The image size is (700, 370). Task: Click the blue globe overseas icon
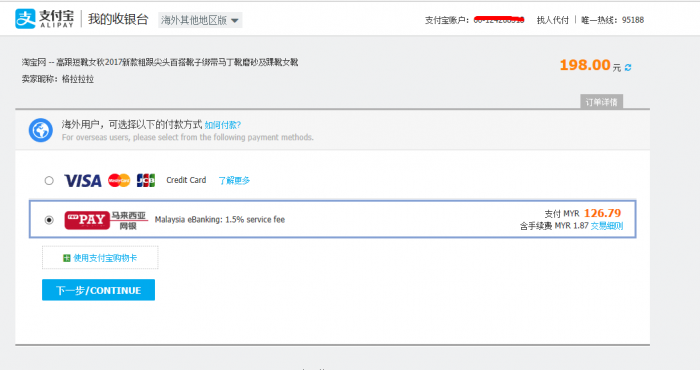pos(41,130)
